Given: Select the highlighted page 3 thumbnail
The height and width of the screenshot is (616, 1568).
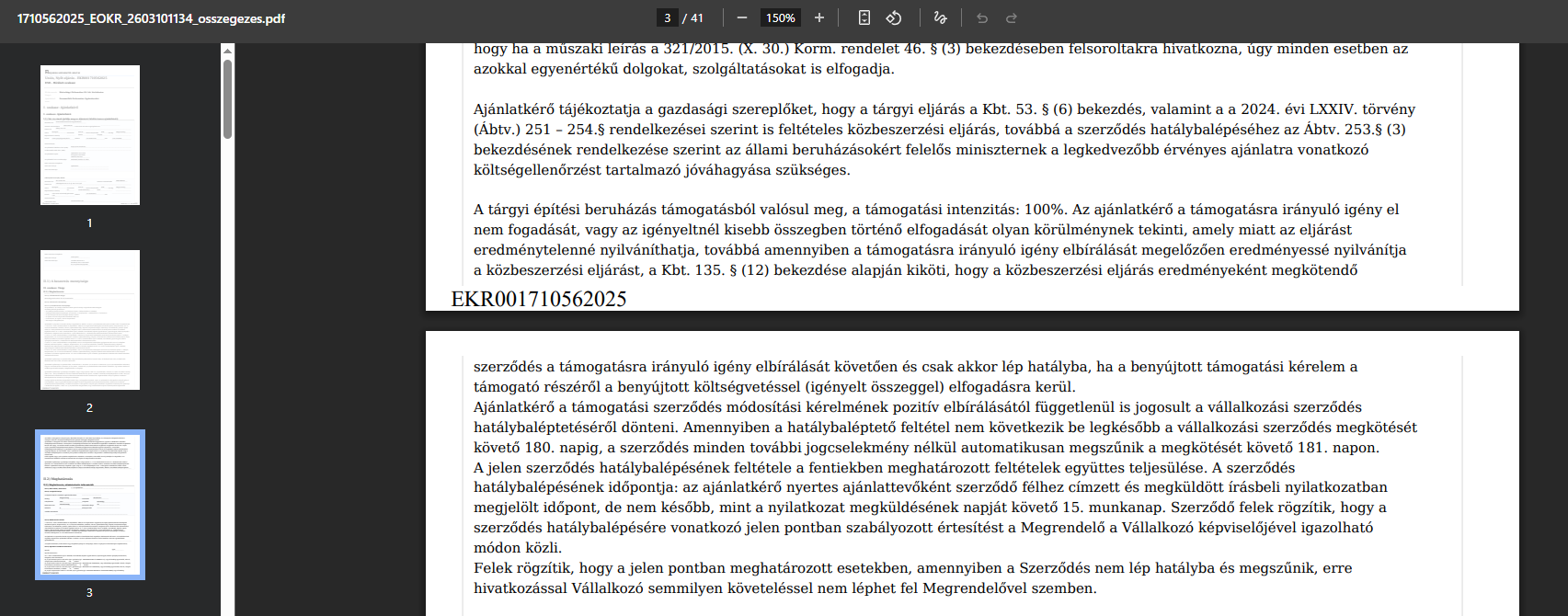Looking at the screenshot, I should coord(90,505).
